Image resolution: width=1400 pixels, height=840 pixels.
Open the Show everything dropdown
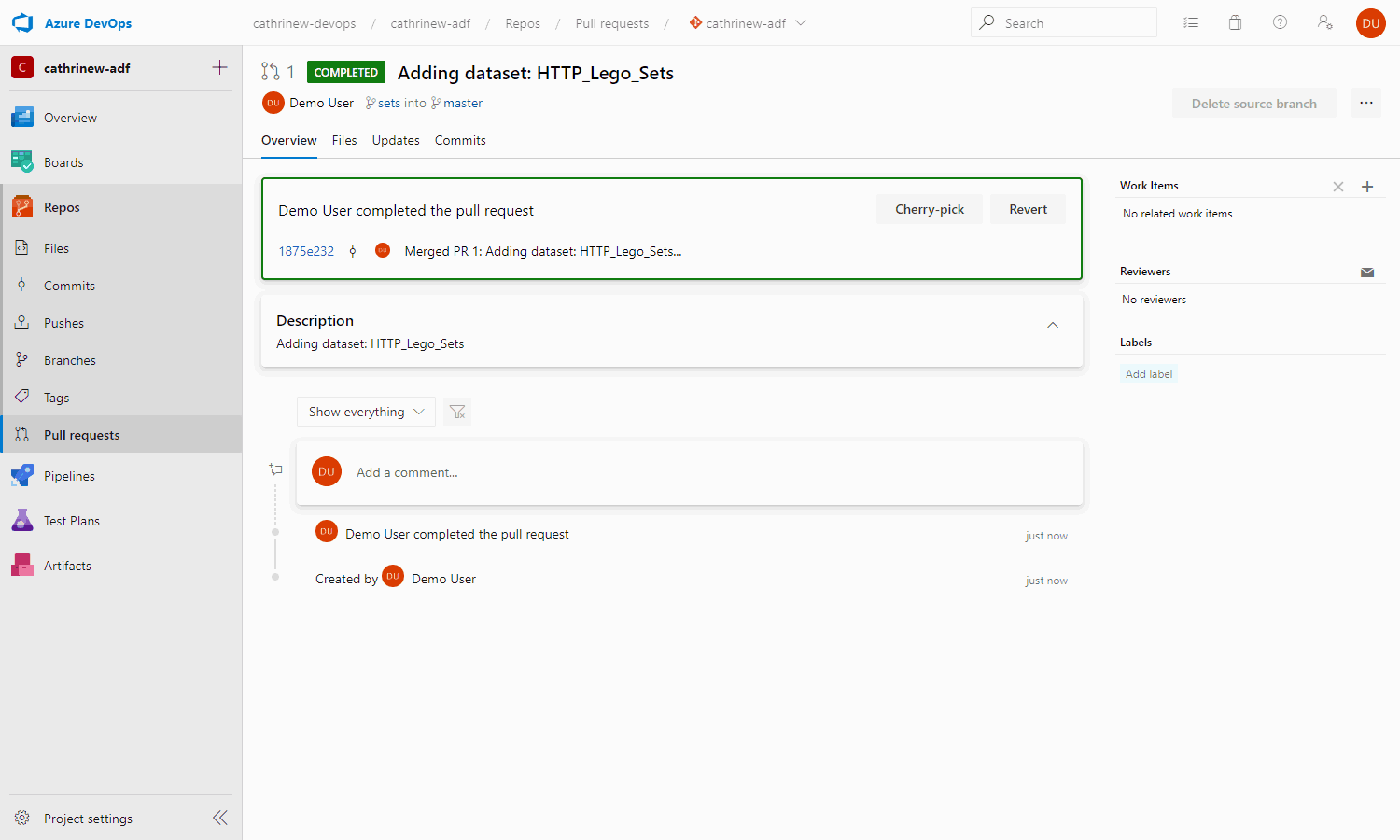tap(366, 412)
